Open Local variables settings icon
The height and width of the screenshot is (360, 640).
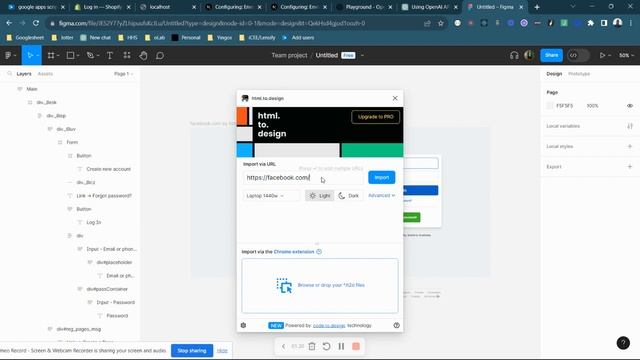click(x=630, y=126)
